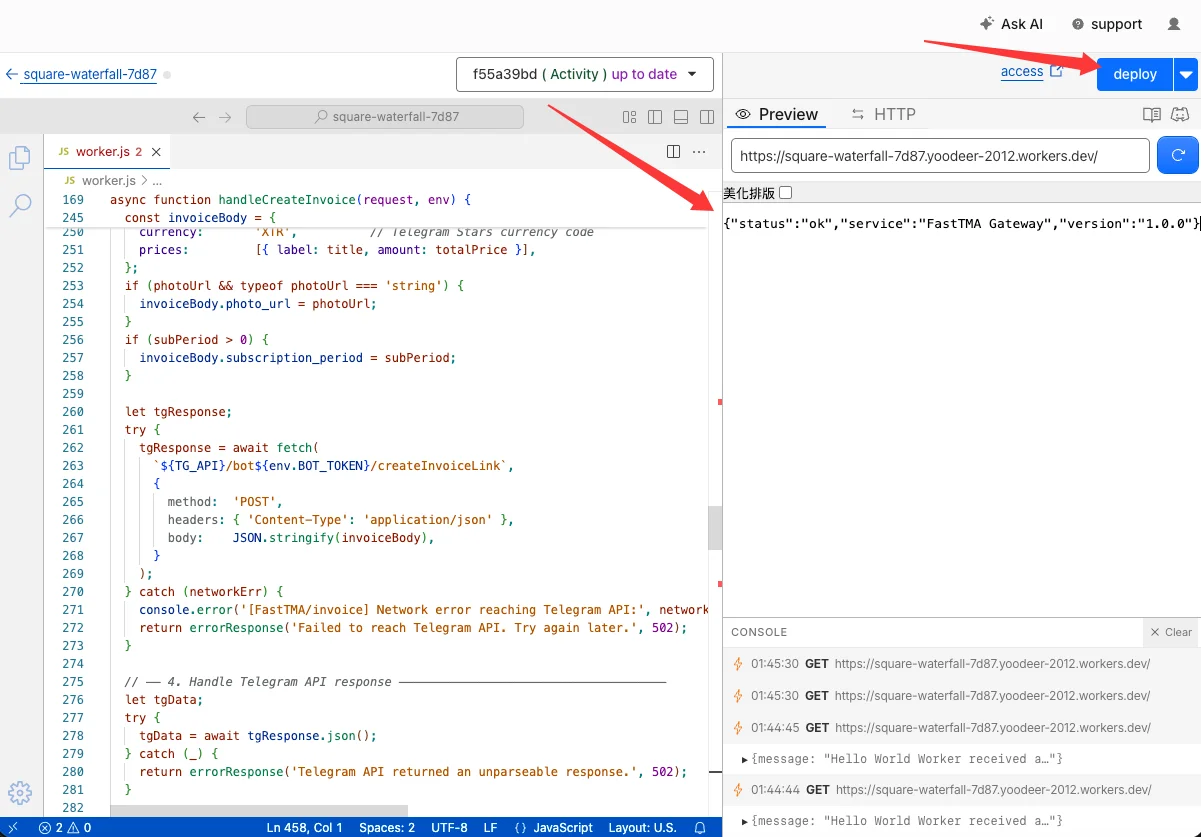Change indentation via Spaces: 2

(387, 827)
